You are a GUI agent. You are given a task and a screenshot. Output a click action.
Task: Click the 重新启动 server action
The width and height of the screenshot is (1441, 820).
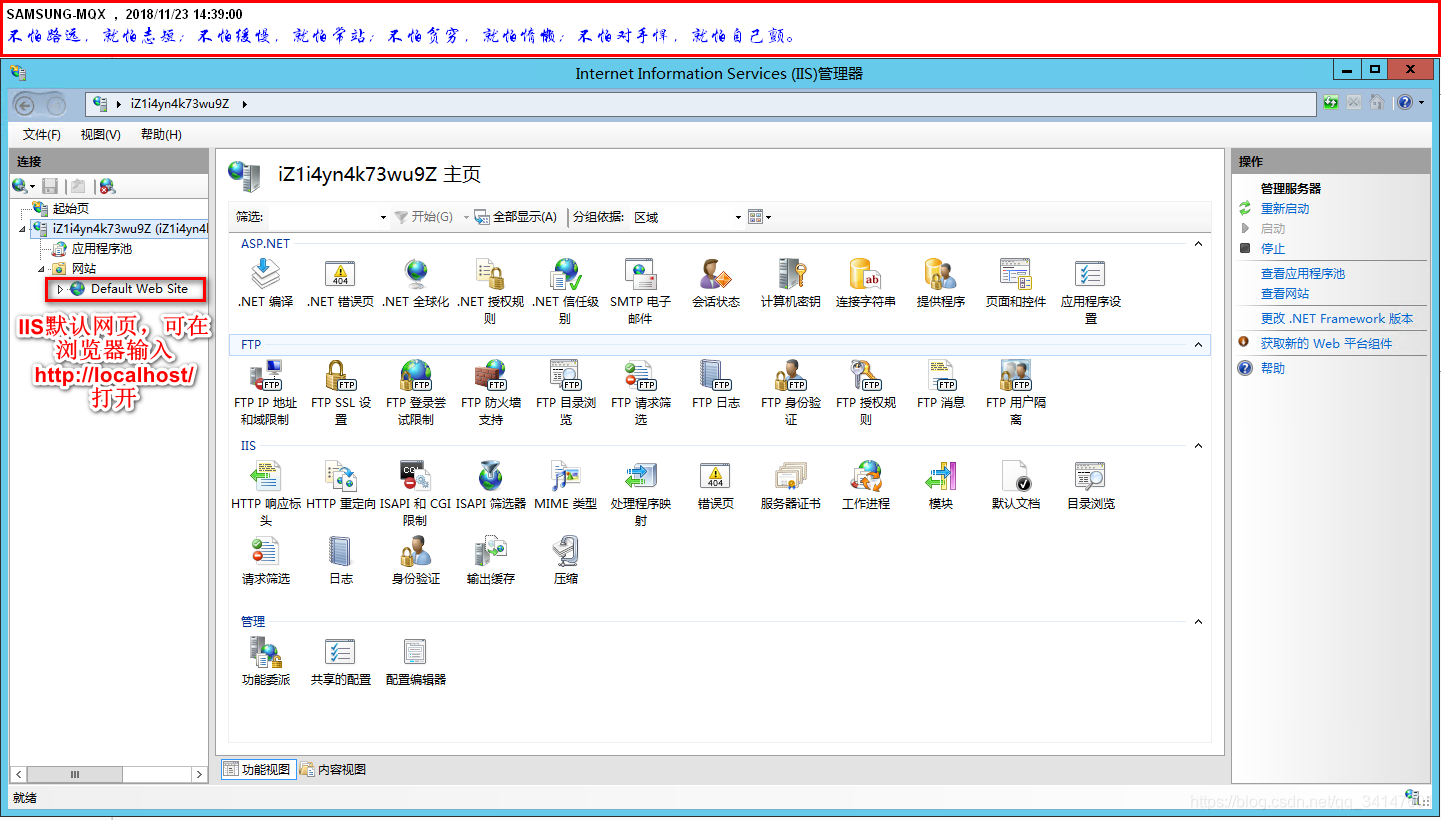click(x=1285, y=209)
